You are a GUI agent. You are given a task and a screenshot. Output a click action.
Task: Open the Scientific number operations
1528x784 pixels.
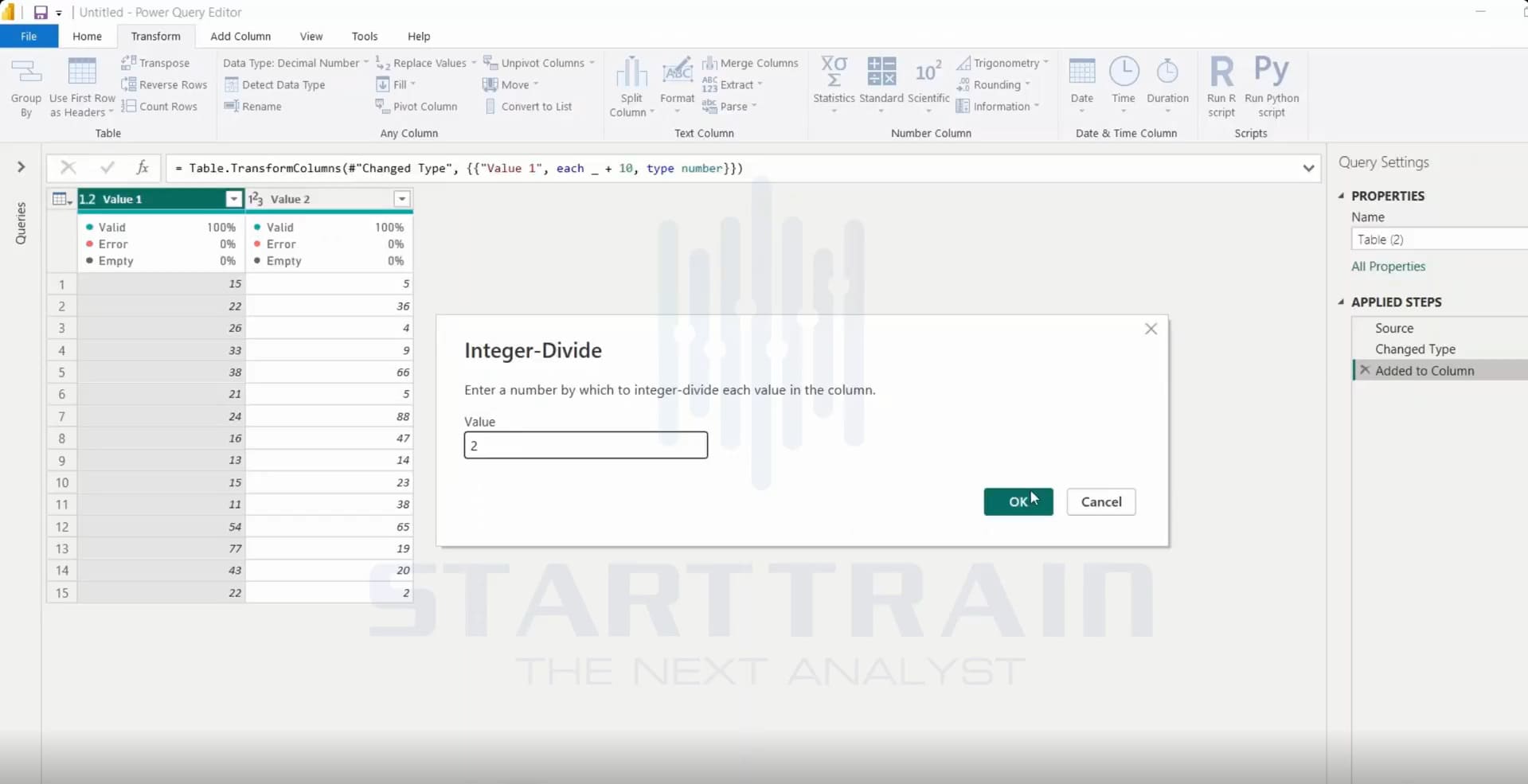pyautogui.click(x=928, y=84)
